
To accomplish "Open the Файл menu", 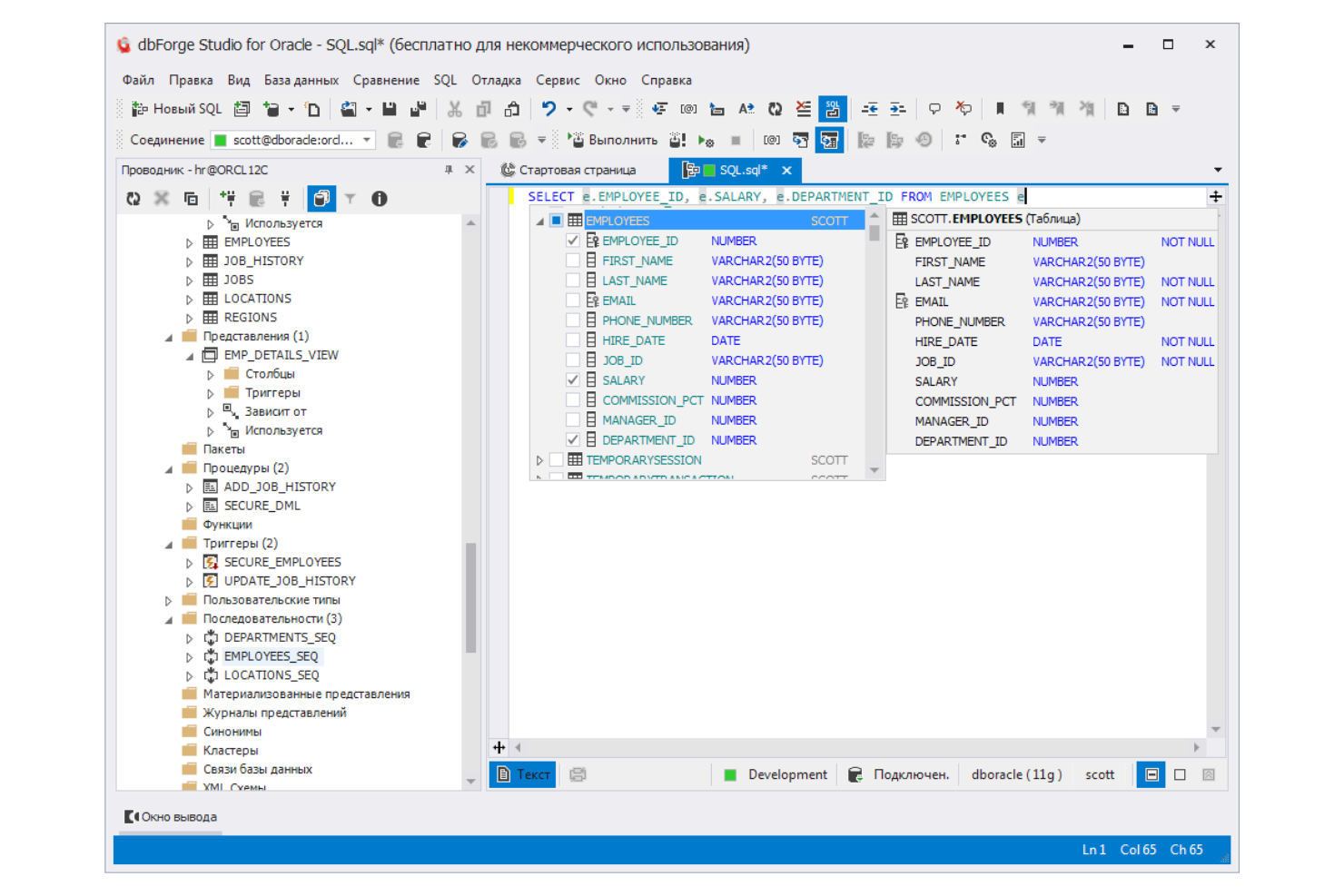I will 138,80.
